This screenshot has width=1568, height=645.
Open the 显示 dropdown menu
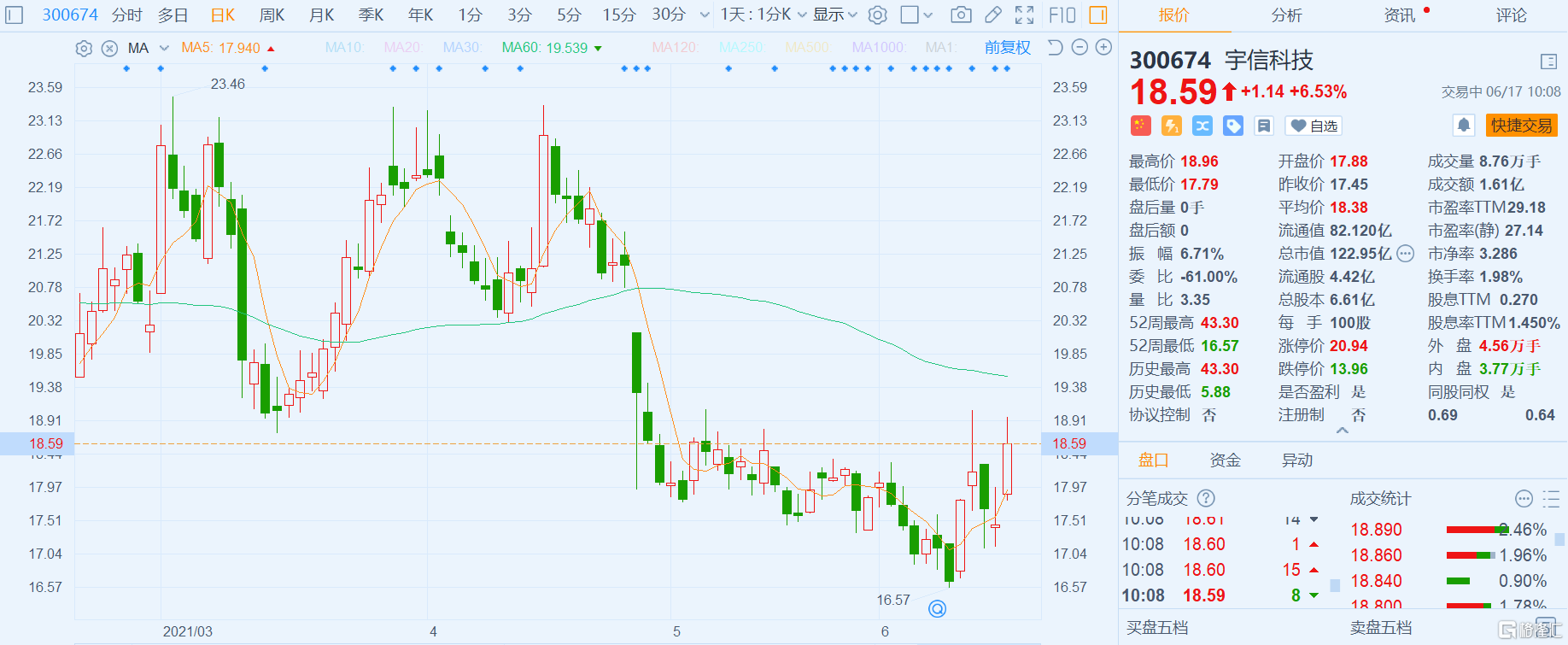[x=834, y=15]
